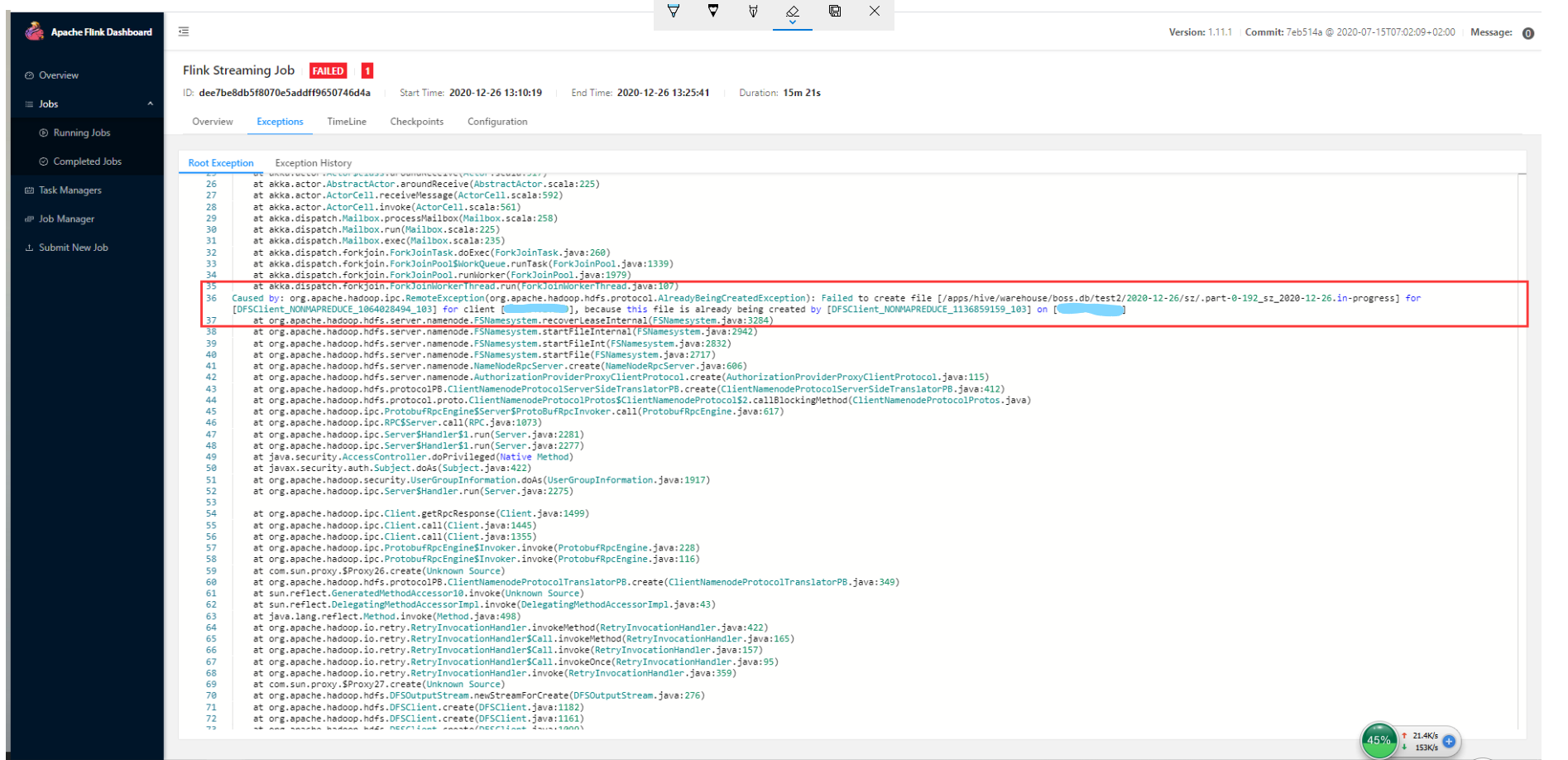This screenshot has width=1568, height=760.
Task: Click the 21.4K/s upload speed readout
Action: click(1425, 735)
